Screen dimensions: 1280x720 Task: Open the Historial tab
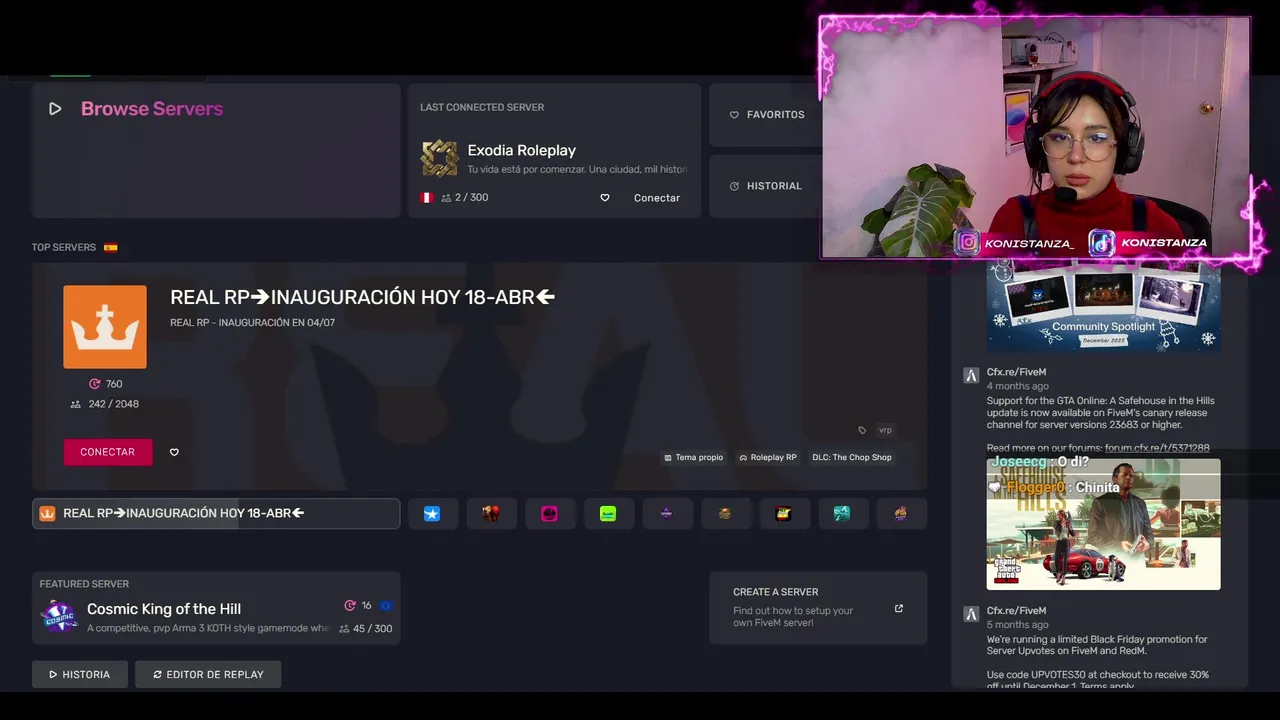click(x=766, y=186)
